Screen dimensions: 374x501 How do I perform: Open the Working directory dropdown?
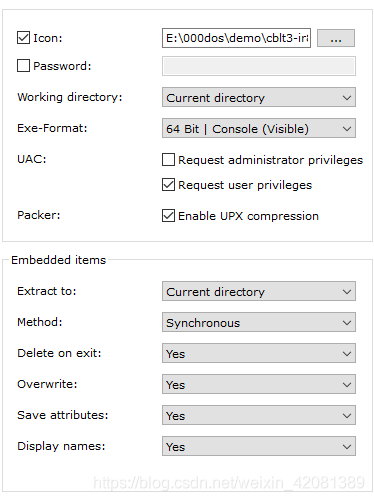(259, 97)
